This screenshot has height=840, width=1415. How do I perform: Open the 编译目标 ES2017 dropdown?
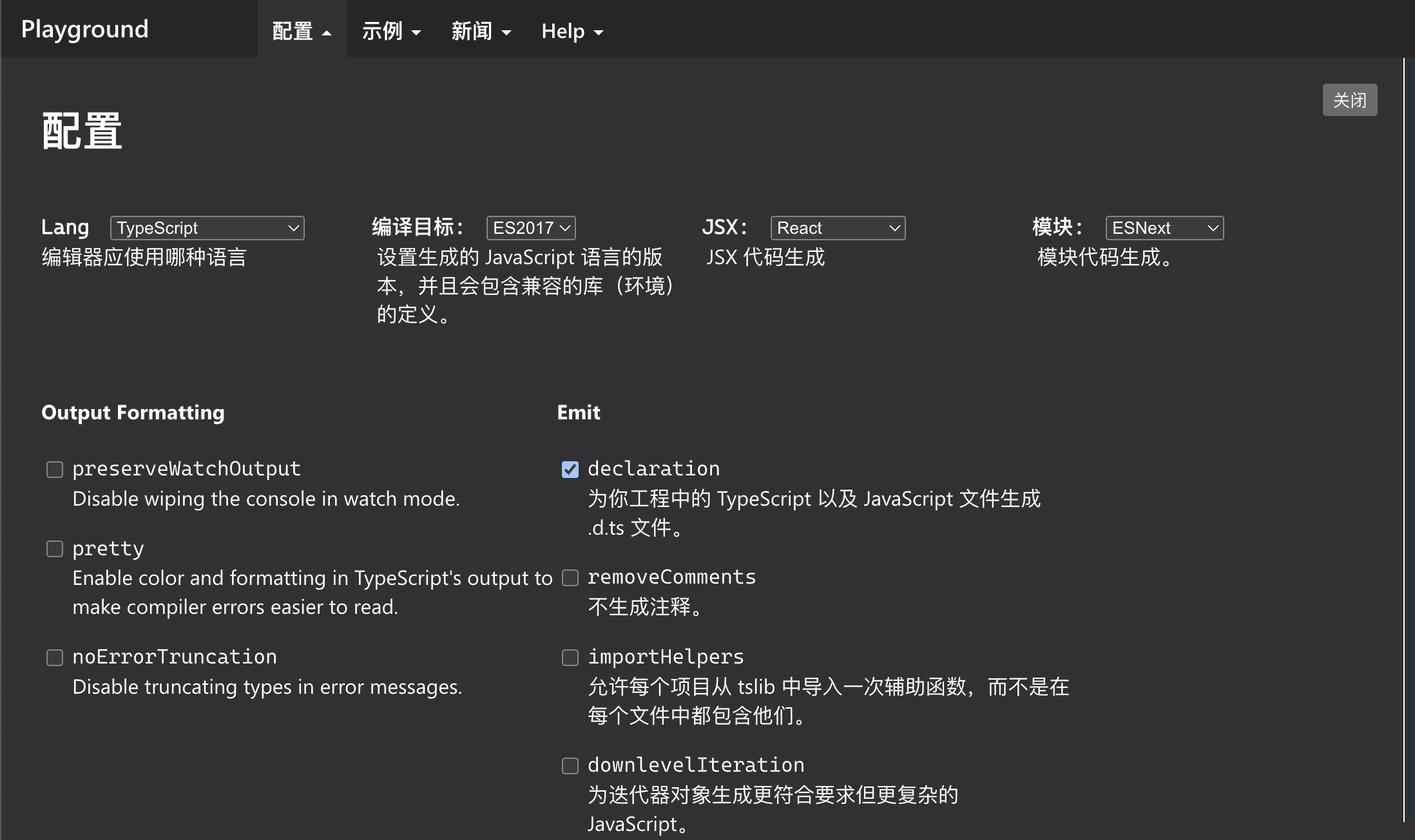[530, 228]
